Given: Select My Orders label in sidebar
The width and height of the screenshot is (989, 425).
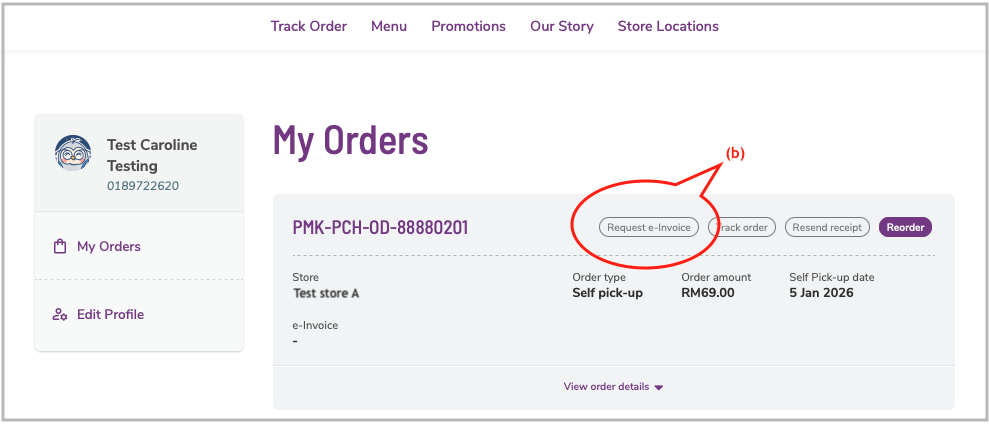Looking at the screenshot, I should click(109, 246).
